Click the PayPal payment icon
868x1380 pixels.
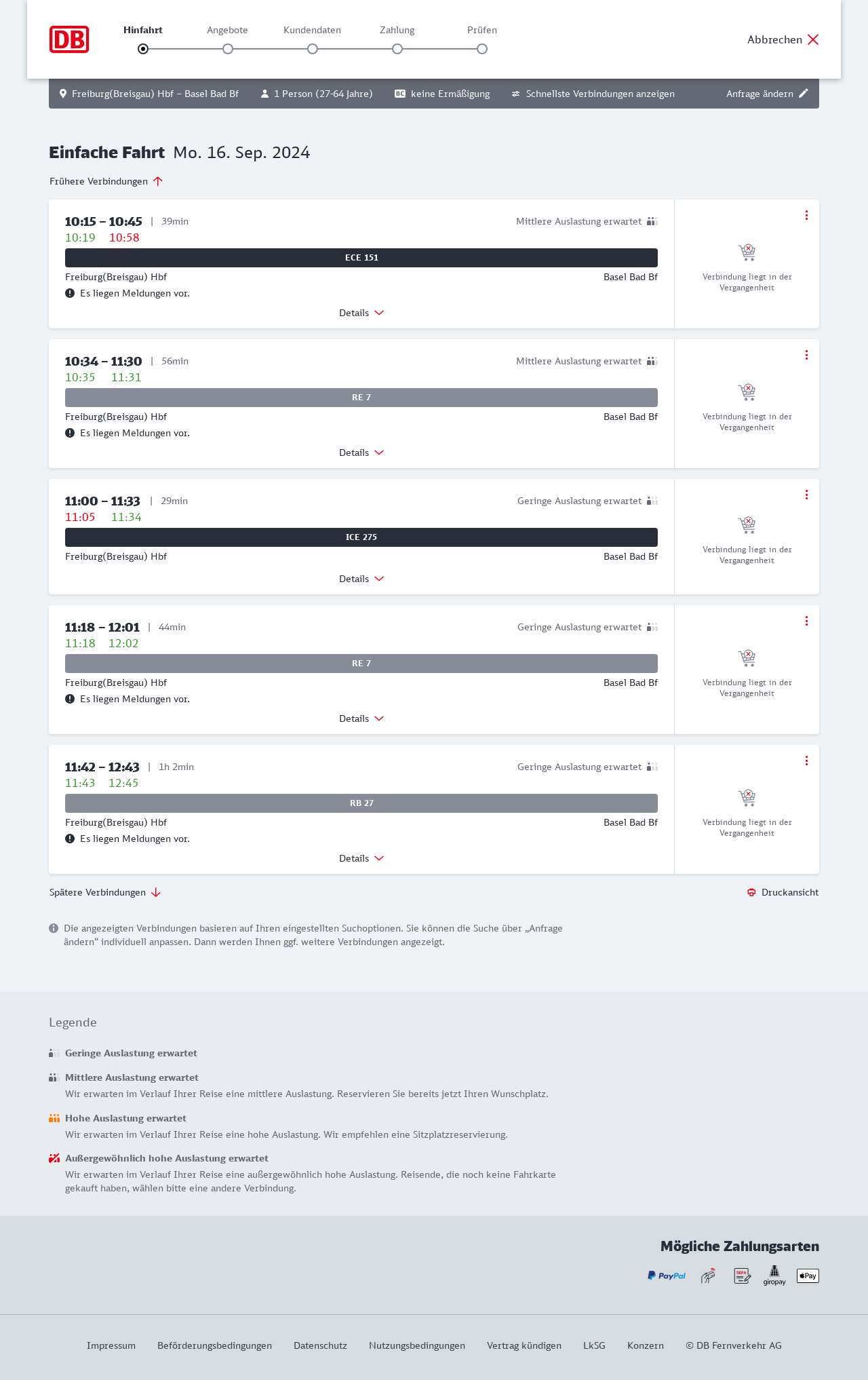(667, 1276)
